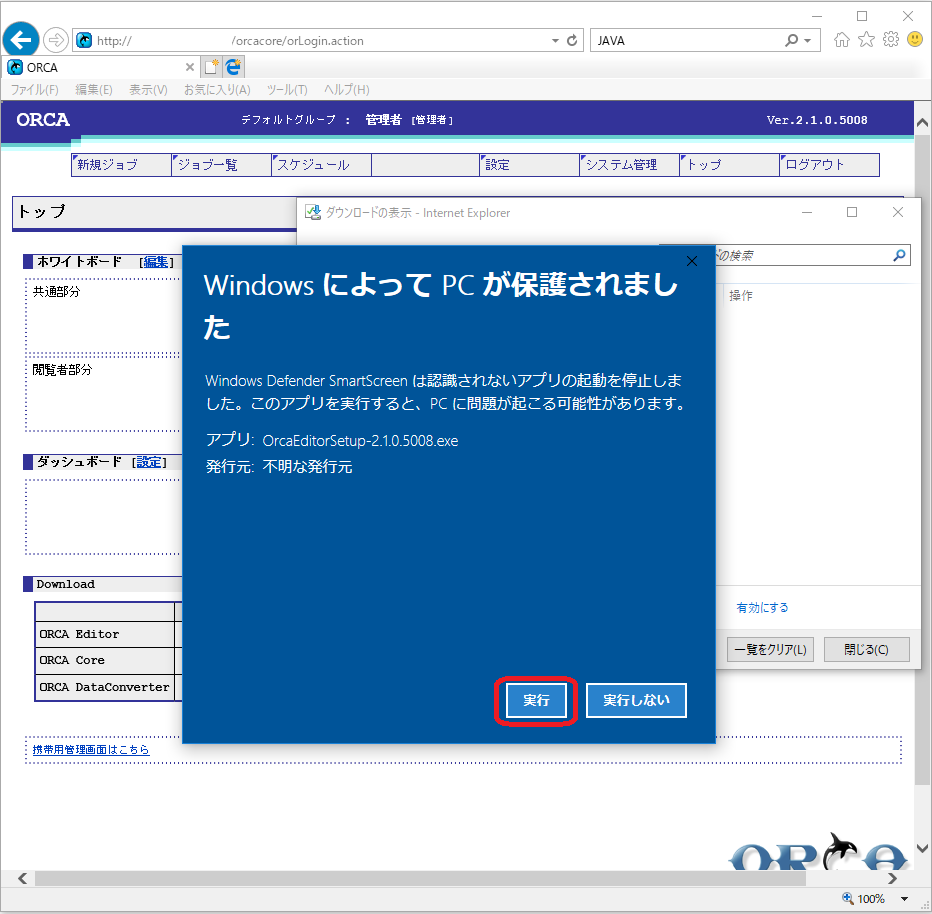
Task: Close the ORCA browser tab
Action: click(190, 67)
